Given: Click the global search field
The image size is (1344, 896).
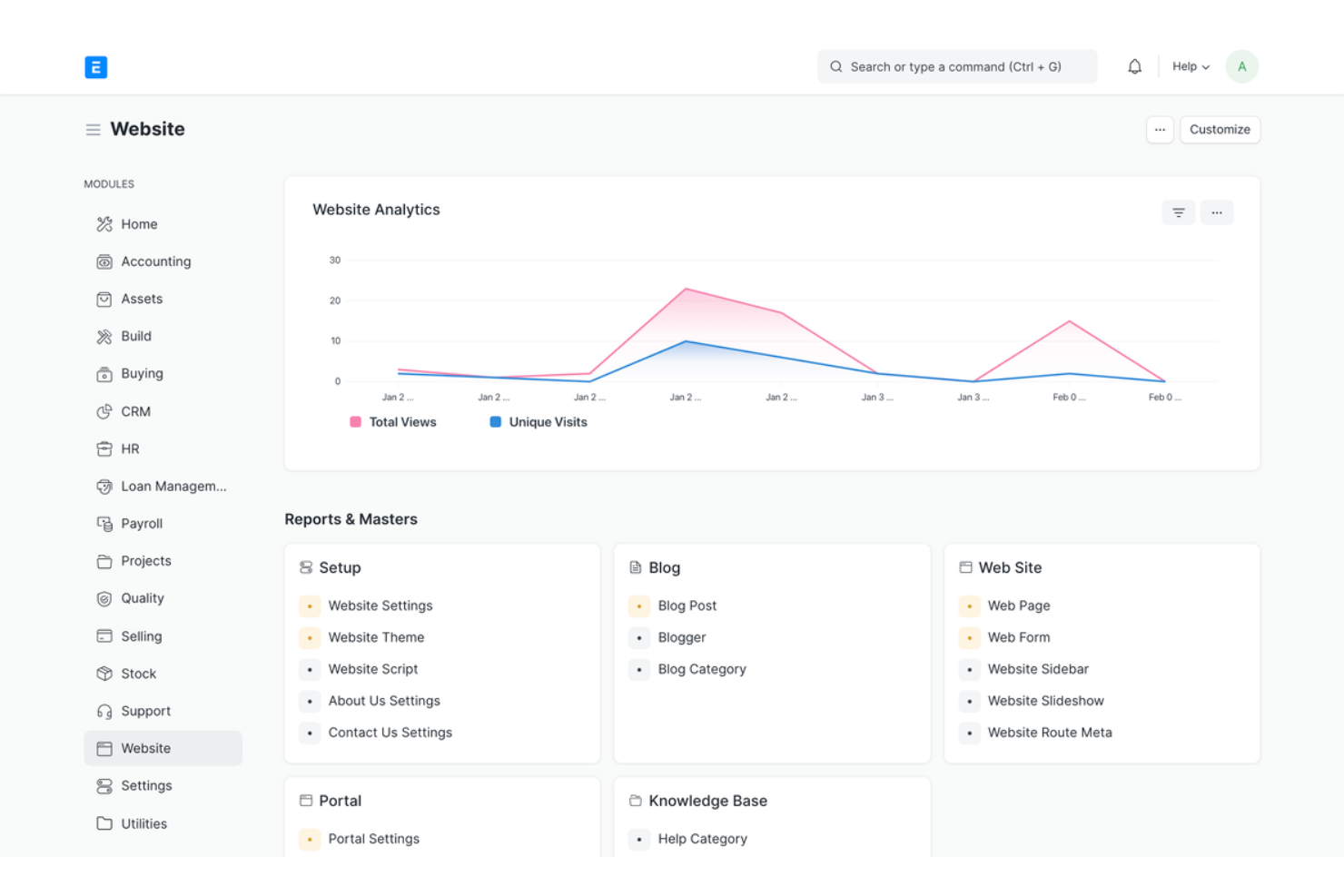Looking at the screenshot, I should (x=956, y=65).
